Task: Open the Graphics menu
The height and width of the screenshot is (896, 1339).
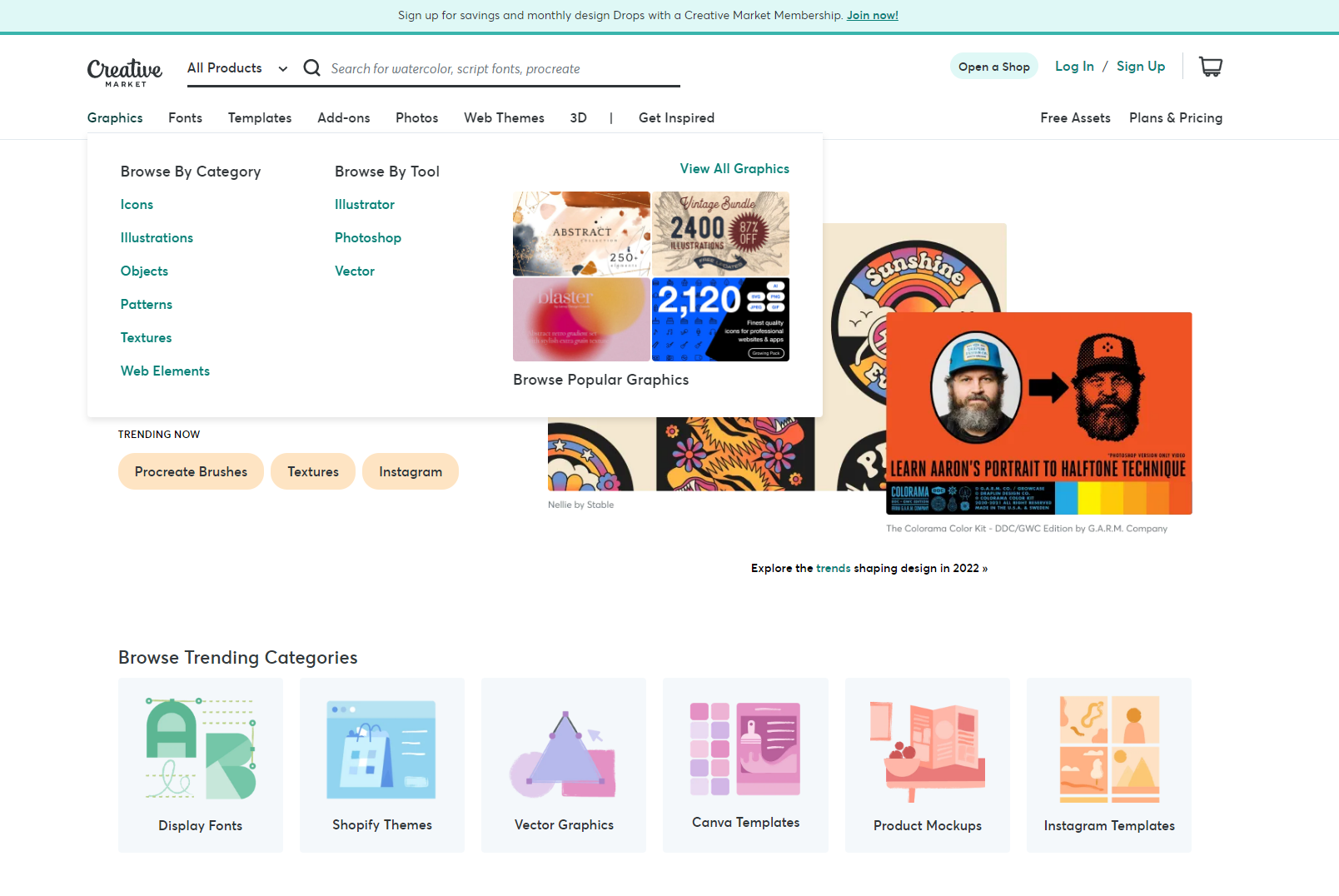Action: (x=115, y=118)
